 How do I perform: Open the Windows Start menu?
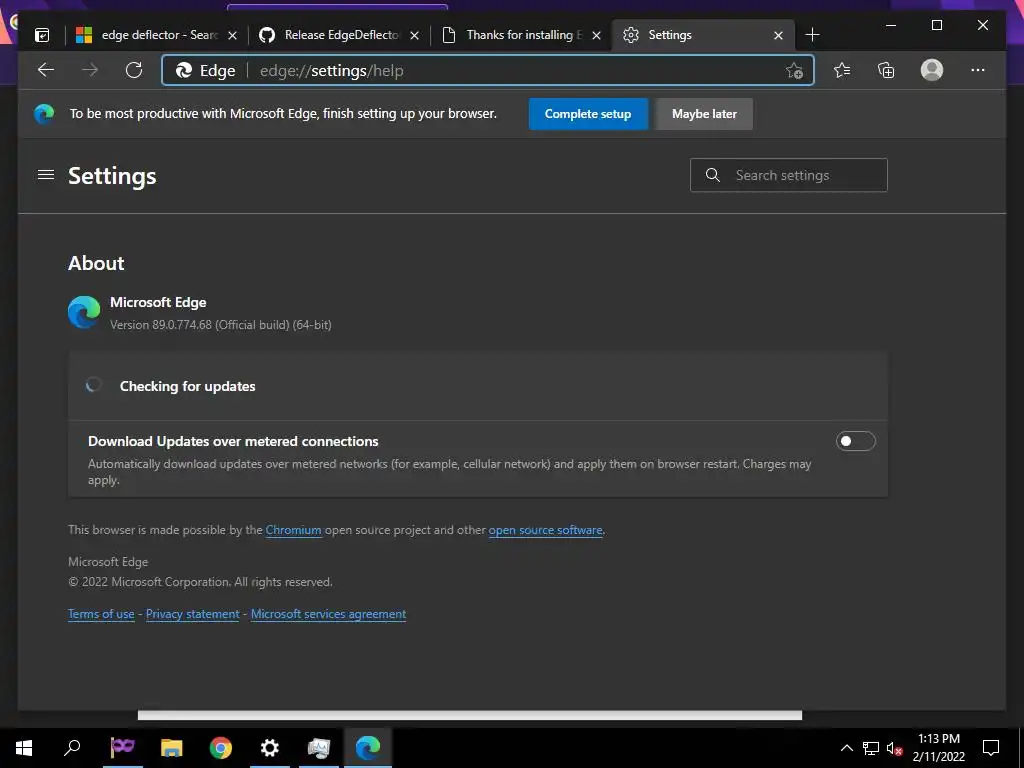pyautogui.click(x=24, y=748)
